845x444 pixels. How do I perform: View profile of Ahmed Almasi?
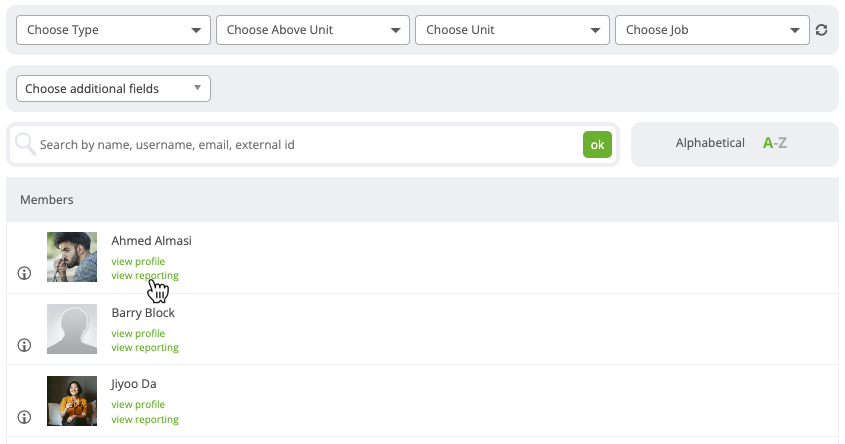[x=138, y=261]
